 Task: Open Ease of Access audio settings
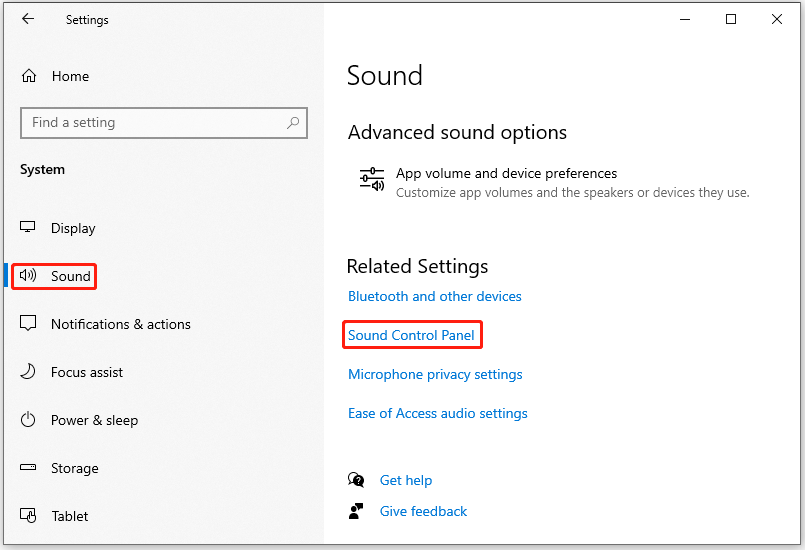[437, 413]
